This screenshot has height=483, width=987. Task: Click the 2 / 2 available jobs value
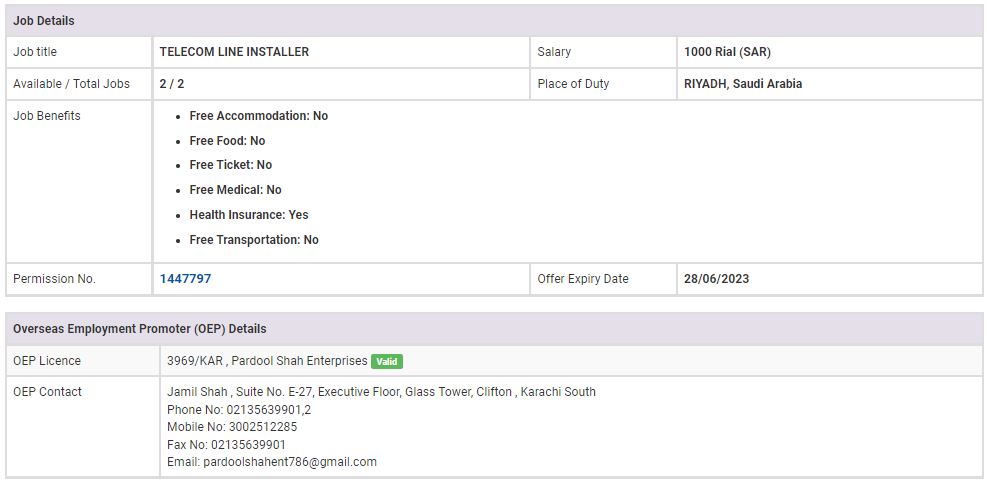click(x=172, y=84)
